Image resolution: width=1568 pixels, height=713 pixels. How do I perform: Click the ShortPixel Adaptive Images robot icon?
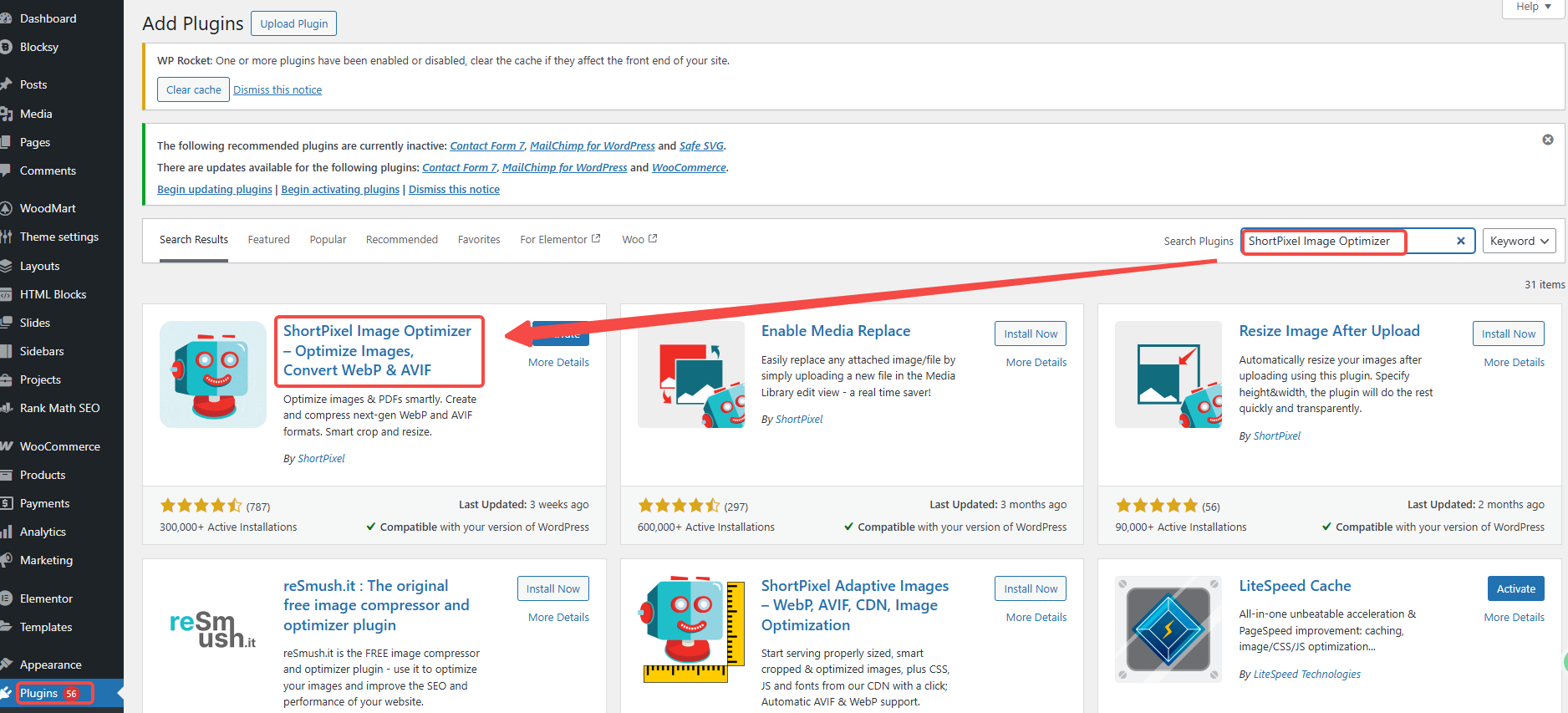[x=690, y=629]
